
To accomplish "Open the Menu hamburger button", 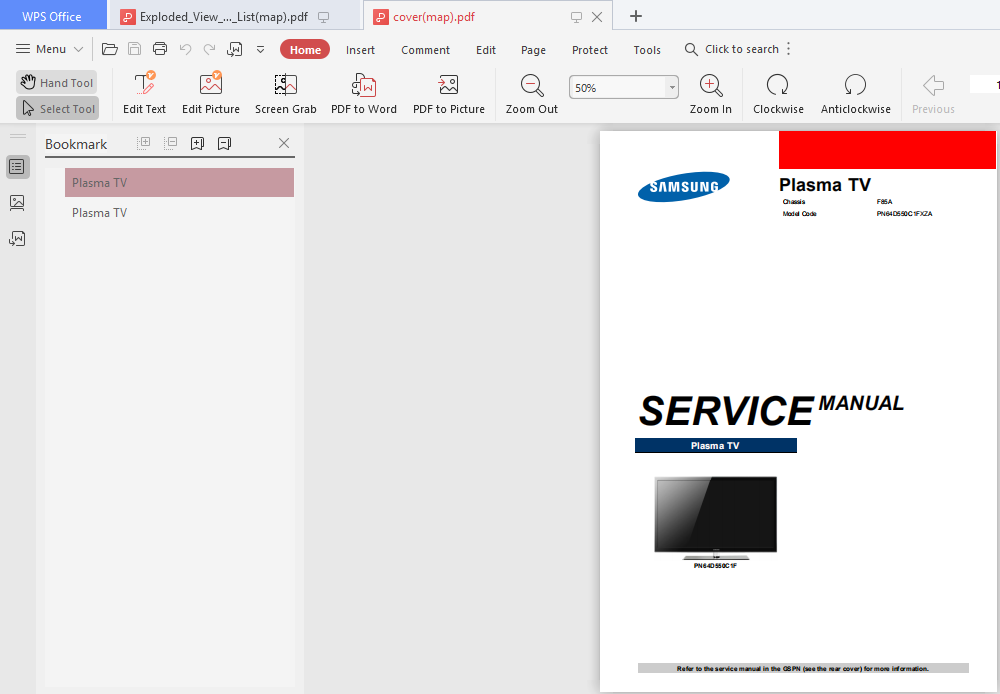I will pyautogui.click(x=49, y=49).
